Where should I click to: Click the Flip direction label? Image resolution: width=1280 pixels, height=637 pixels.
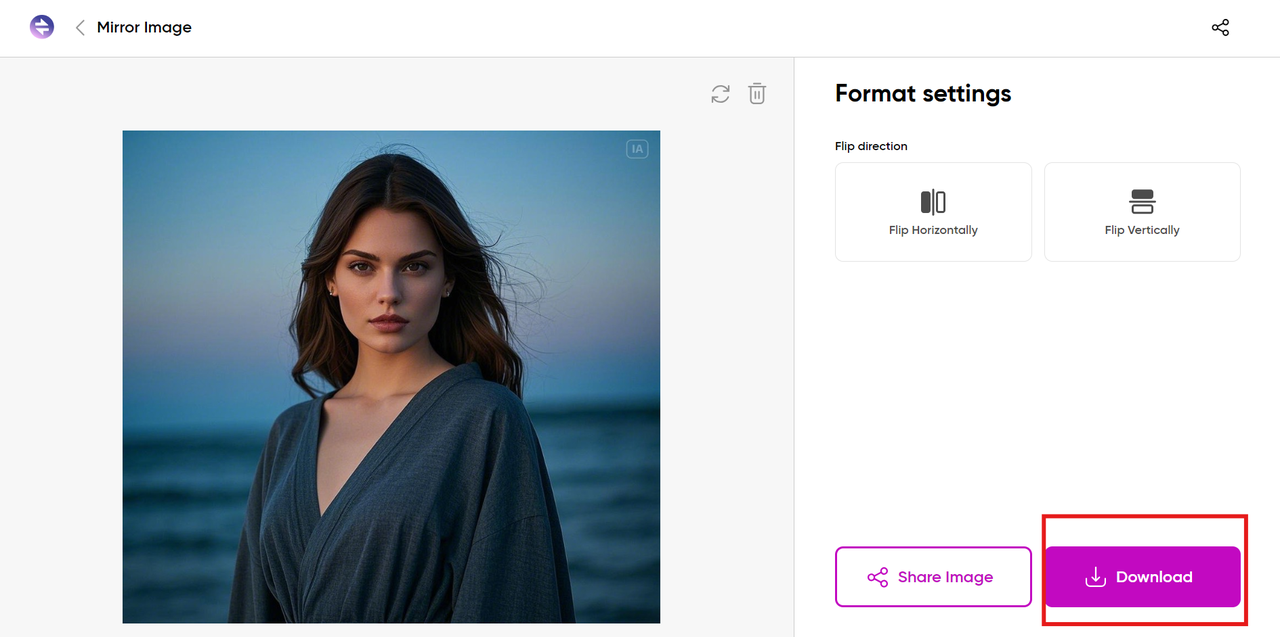(x=871, y=146)
